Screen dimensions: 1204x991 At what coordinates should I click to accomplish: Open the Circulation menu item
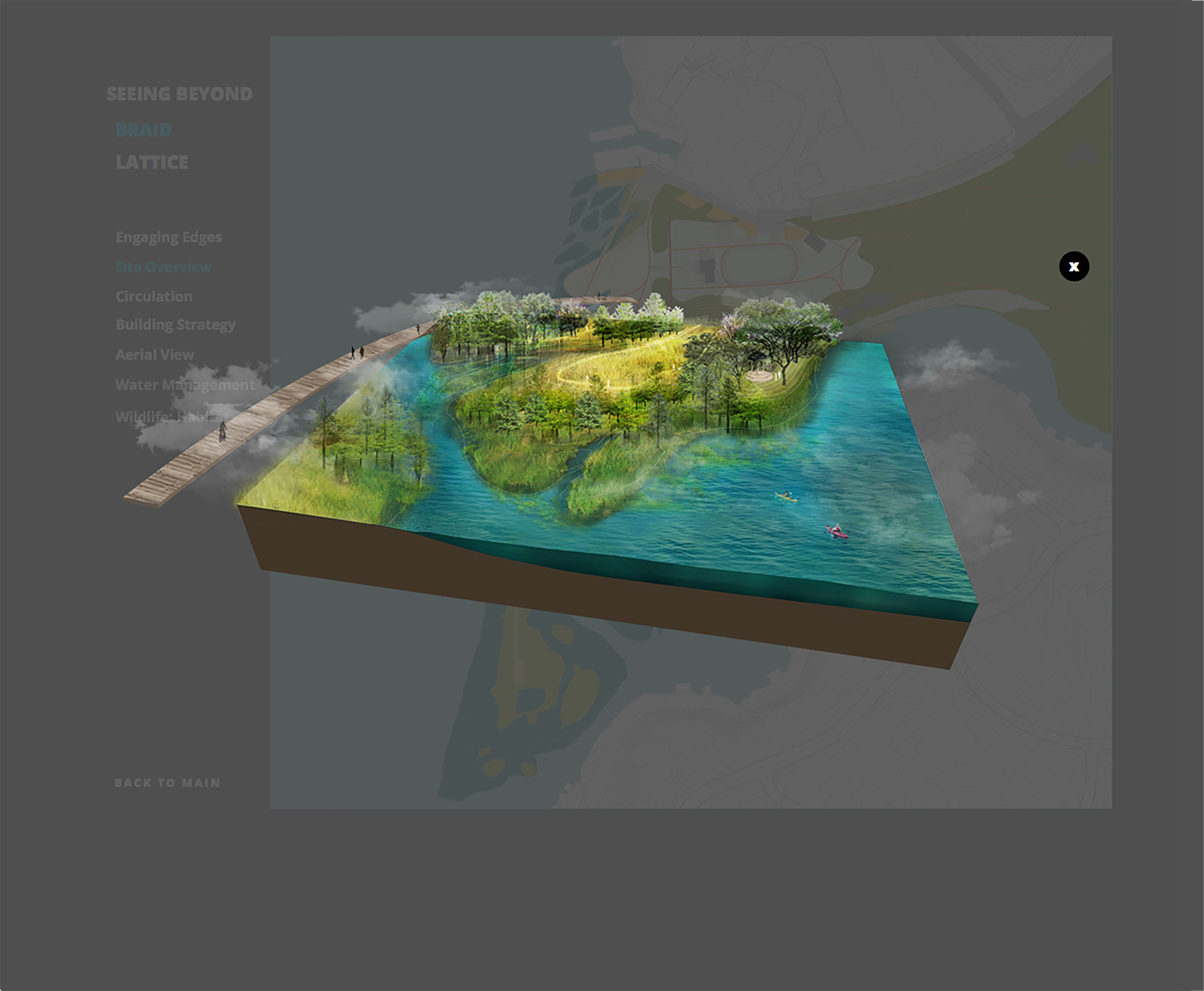pos(154,296)
